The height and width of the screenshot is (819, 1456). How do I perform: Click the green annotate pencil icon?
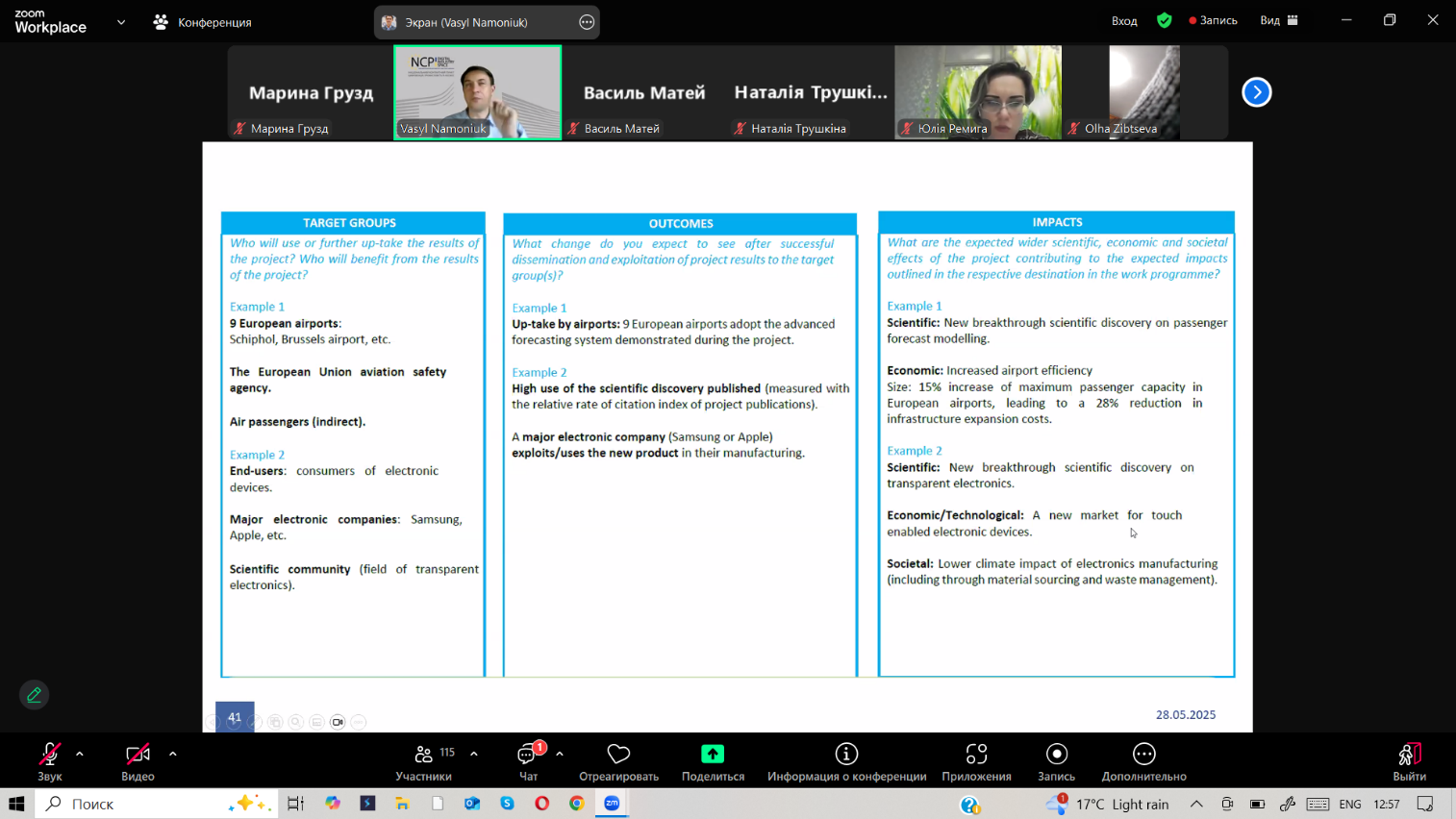[34, 694]
